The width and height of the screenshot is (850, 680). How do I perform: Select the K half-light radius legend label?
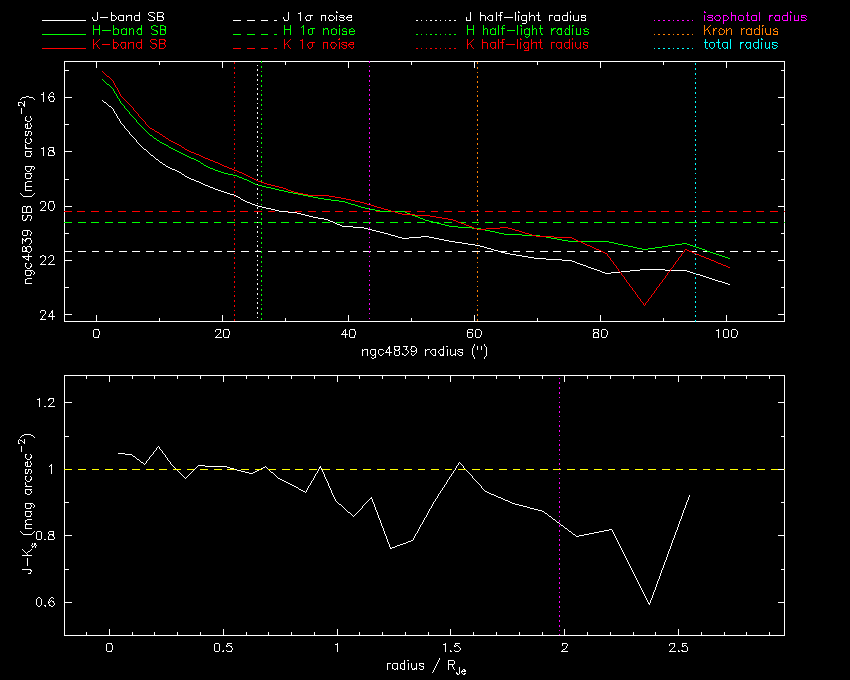point(527,45)
